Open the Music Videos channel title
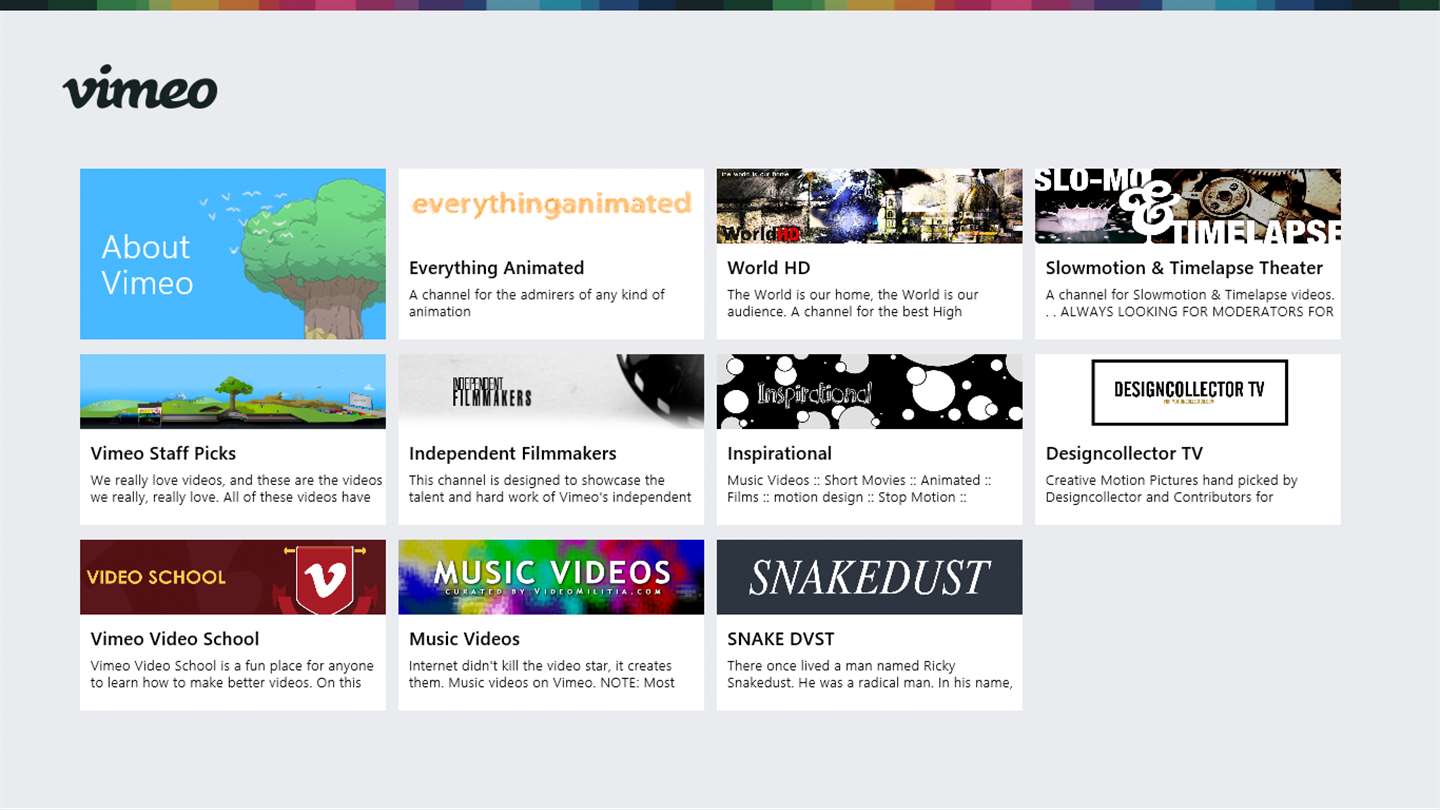Image resolution: width=1440 pixels, height=810 pixels. [464, 639]
